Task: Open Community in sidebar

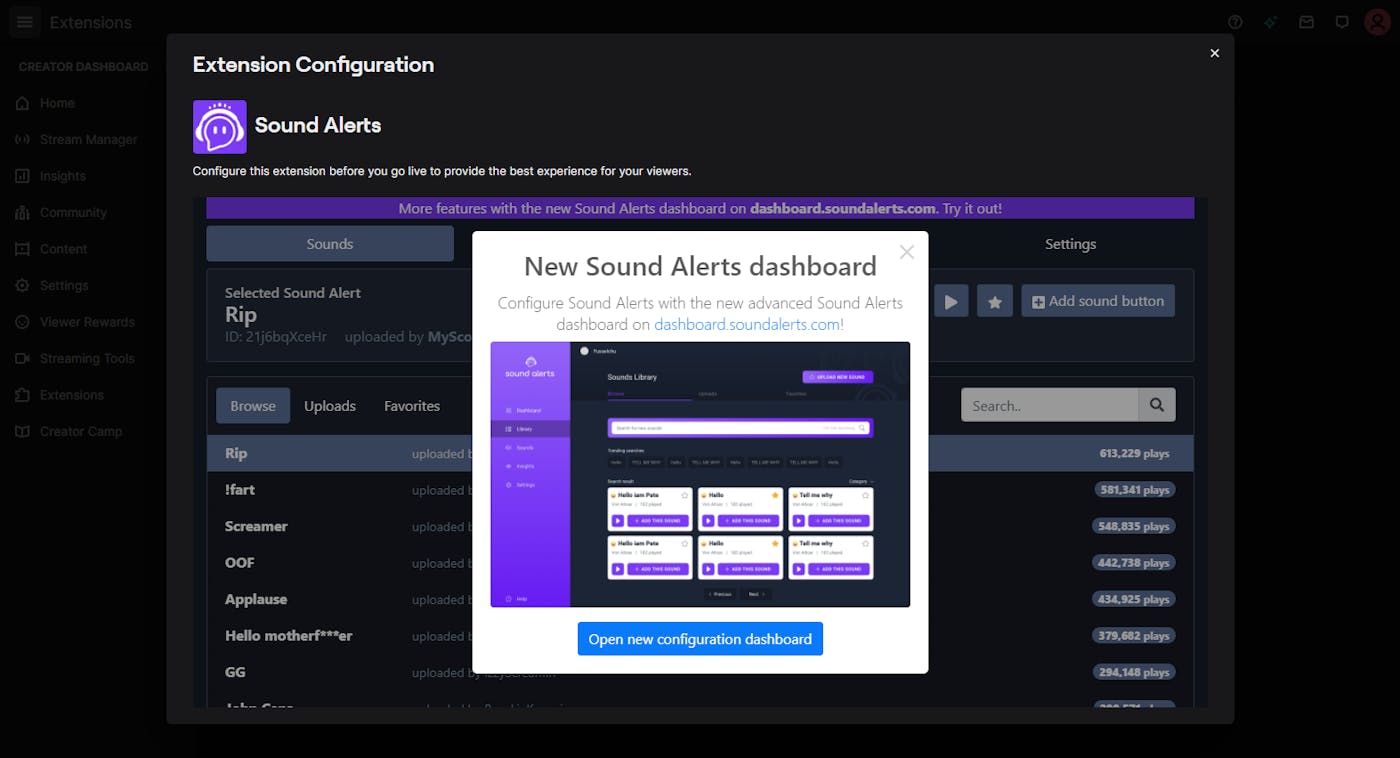Action: 73,212
